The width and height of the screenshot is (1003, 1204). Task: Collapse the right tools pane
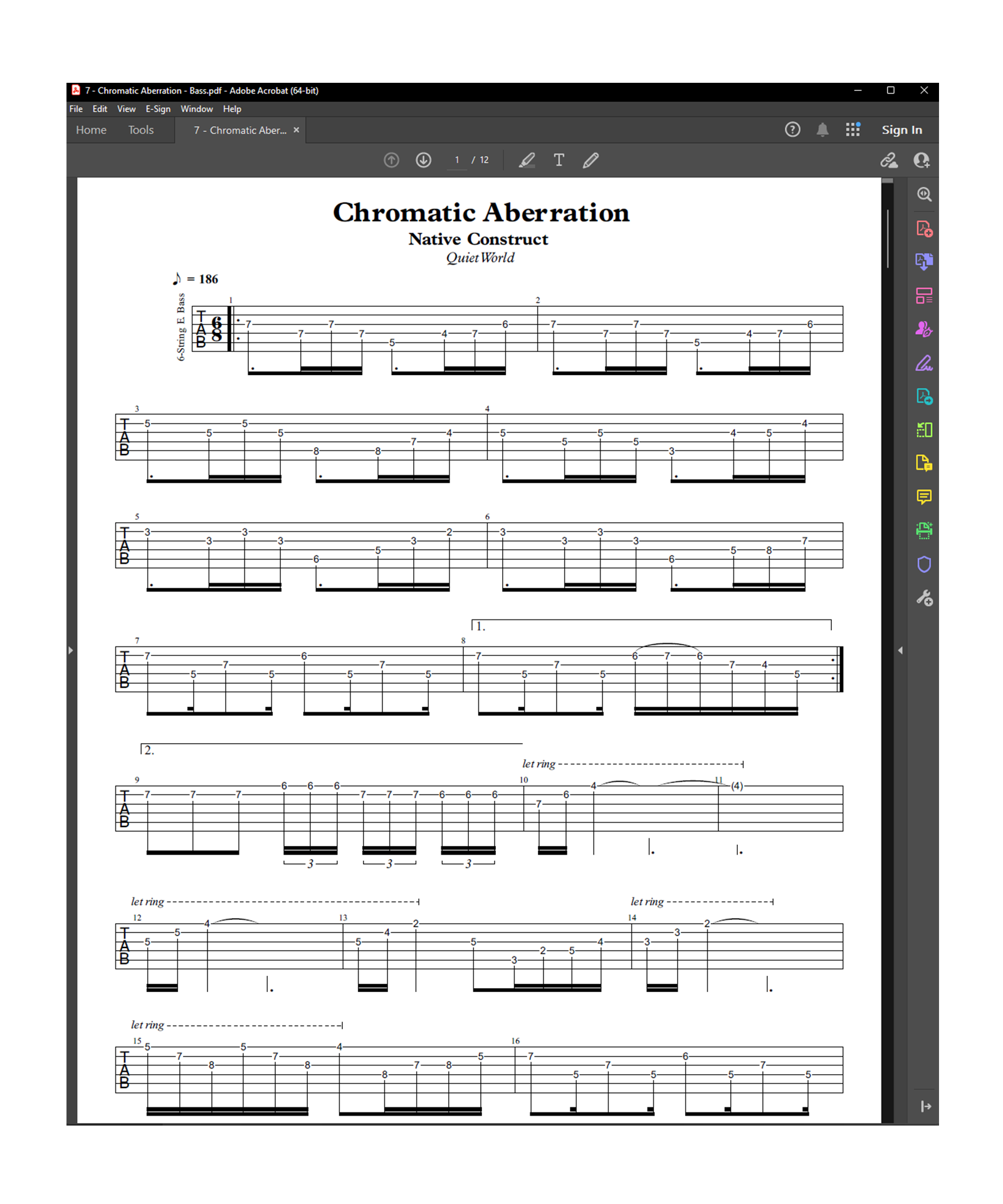[x=900, y=650]
